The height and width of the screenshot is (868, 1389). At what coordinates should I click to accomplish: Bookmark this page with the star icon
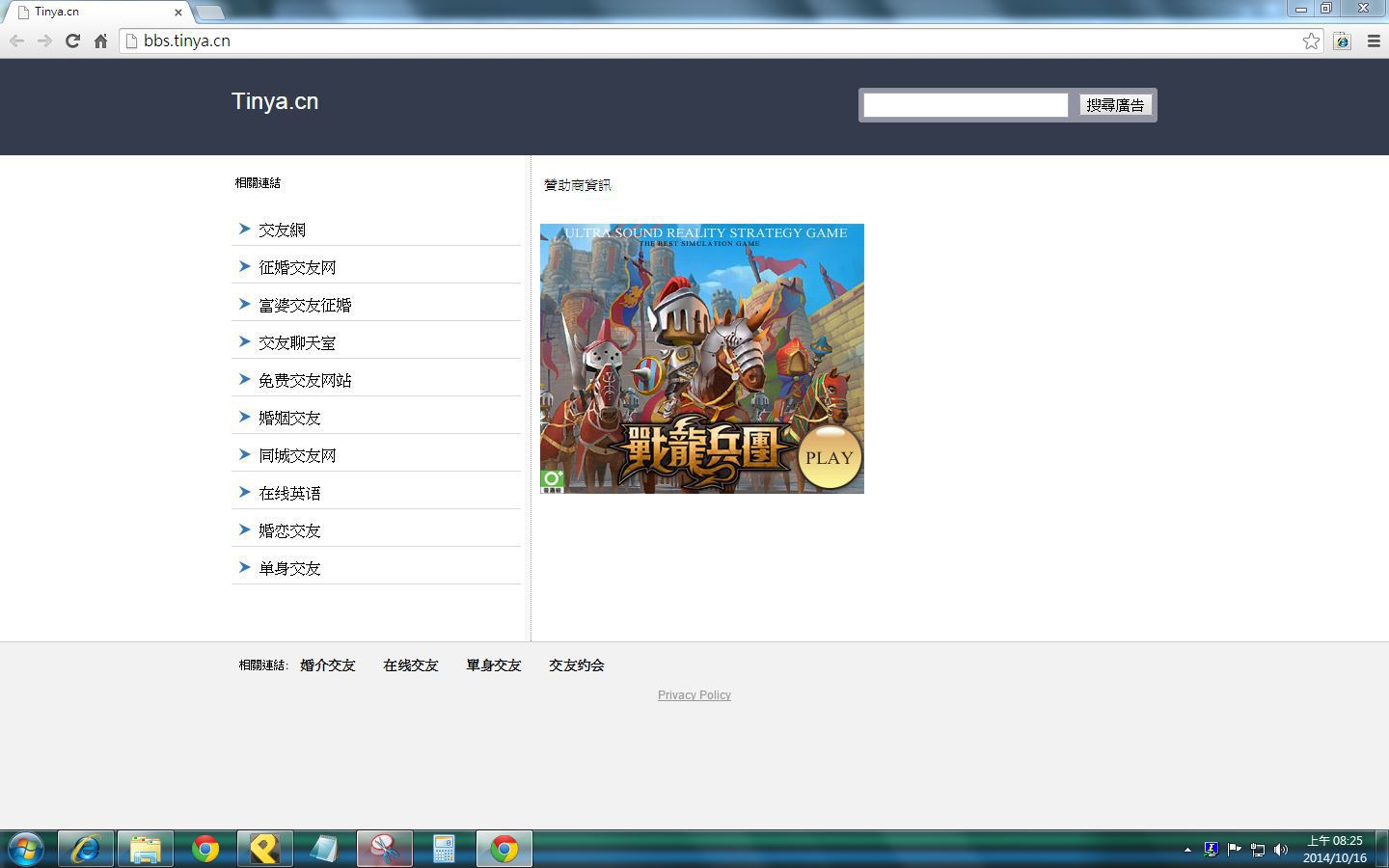coord(1311,41)
